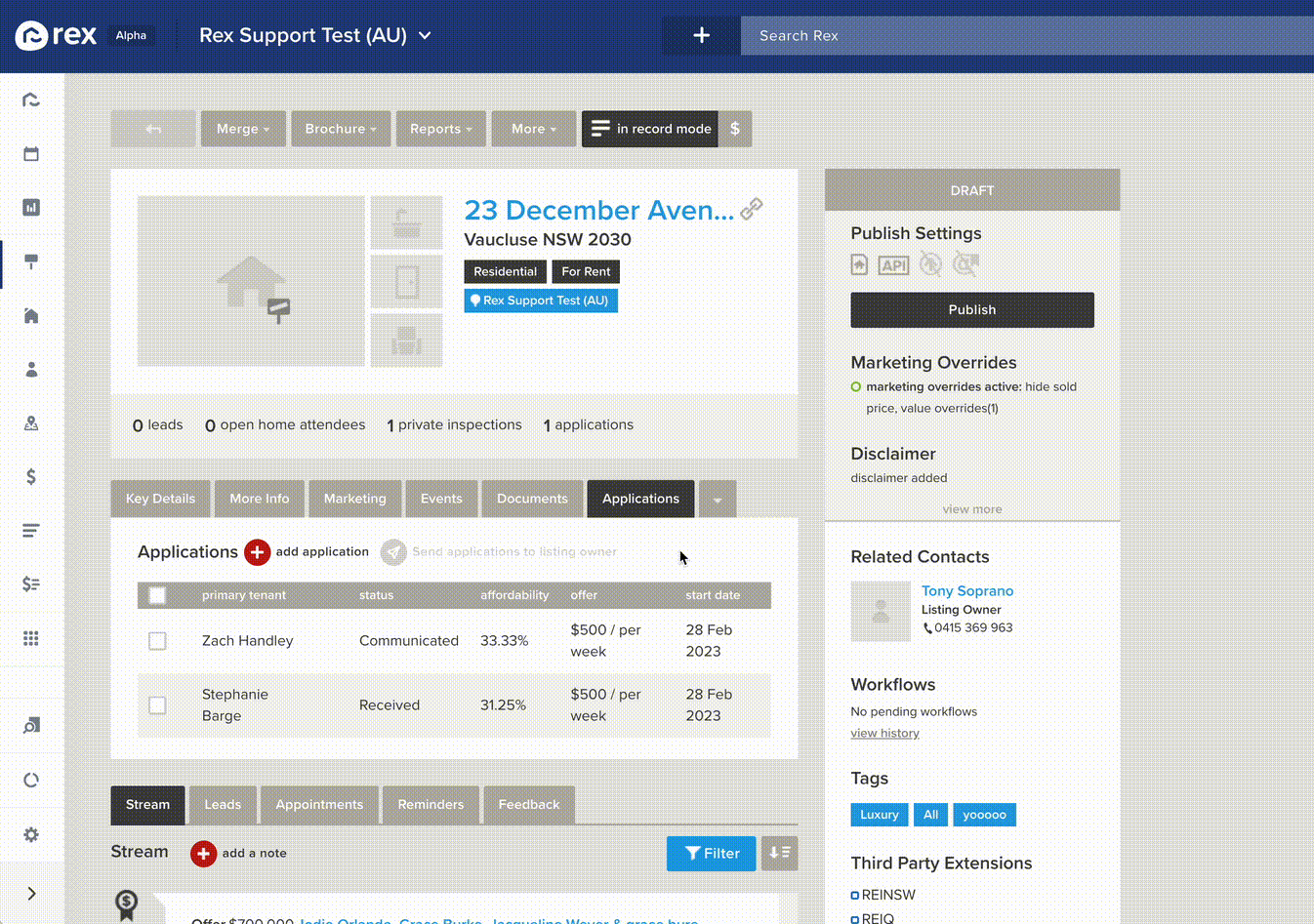This screenshot has height=924, width=1314.
Task: Expand the Merge dropdown menu
Action: coord(242,128)
